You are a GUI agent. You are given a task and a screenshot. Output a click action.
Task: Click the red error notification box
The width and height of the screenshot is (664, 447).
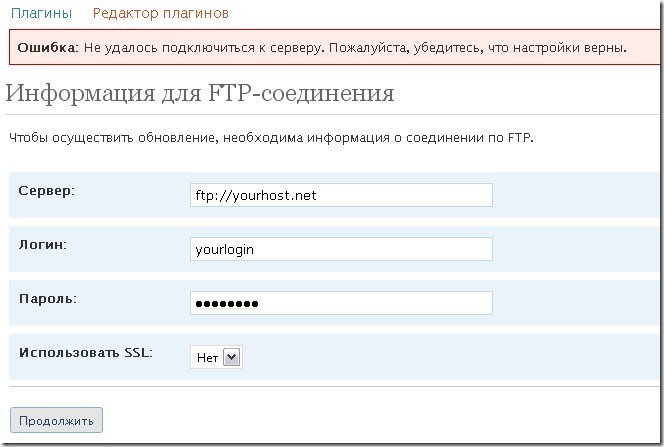pyautogui.click(x=330, y=48)
